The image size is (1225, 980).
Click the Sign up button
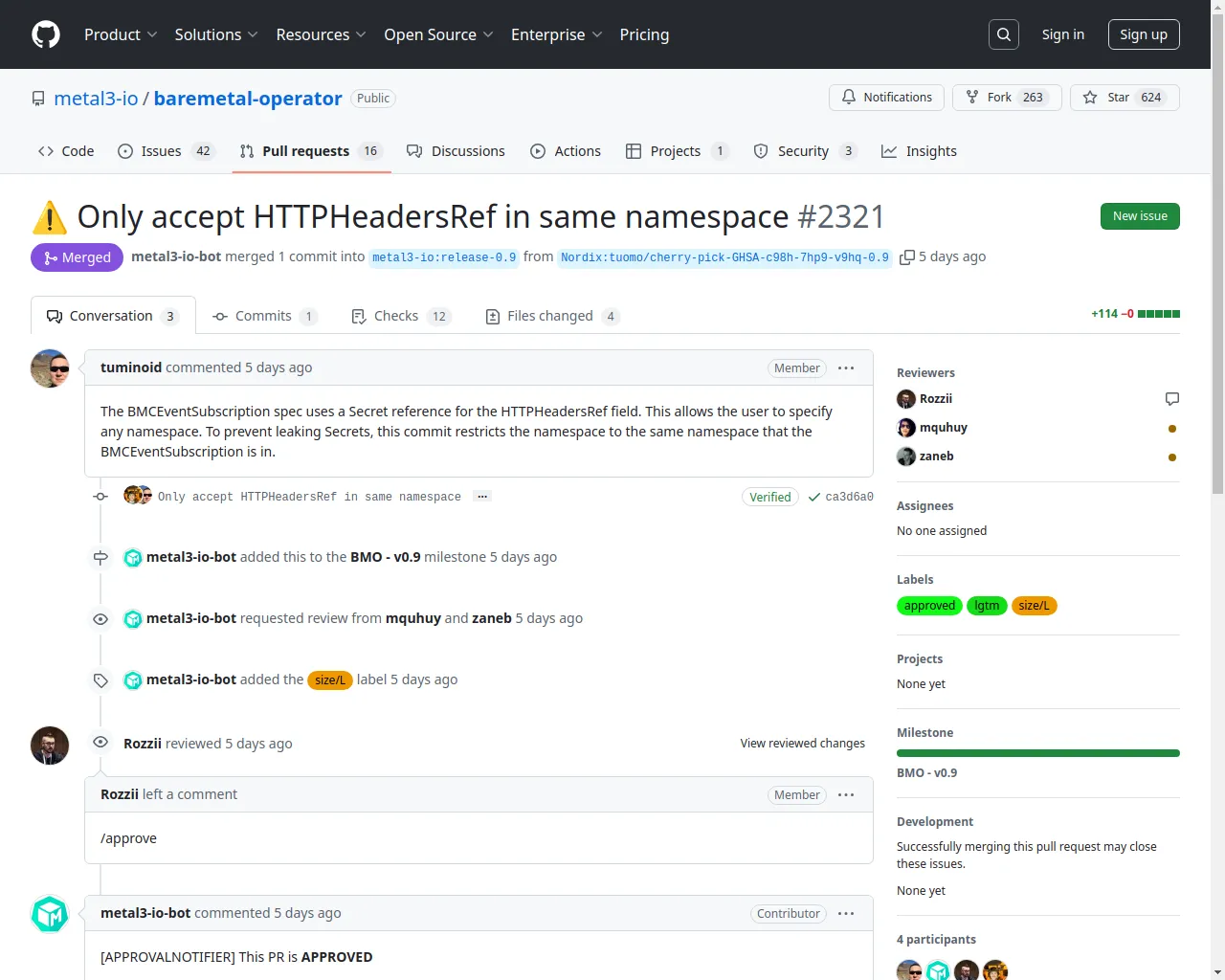1144,34
